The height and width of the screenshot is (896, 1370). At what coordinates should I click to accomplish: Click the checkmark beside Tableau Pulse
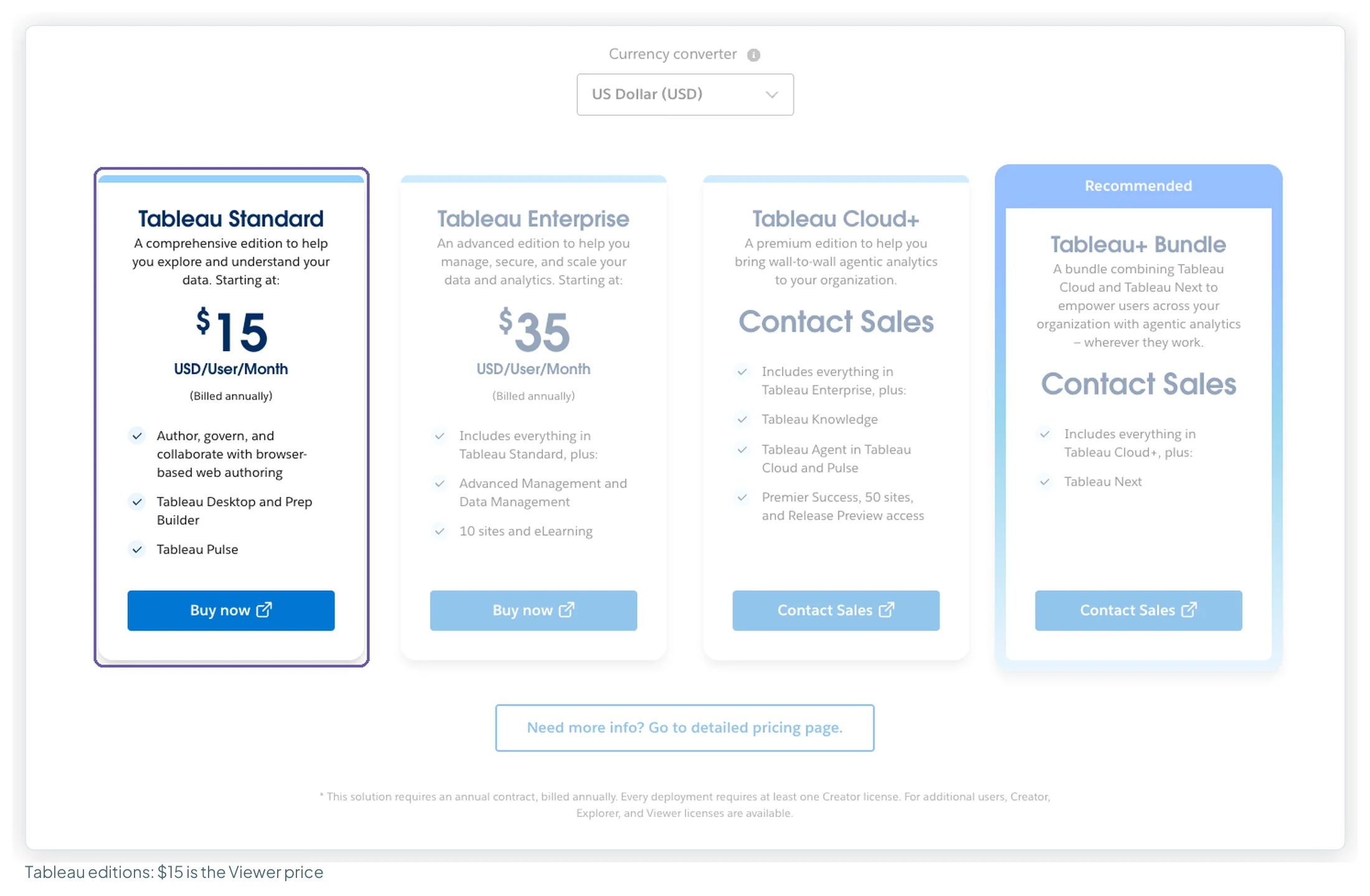tap(137, 549)
